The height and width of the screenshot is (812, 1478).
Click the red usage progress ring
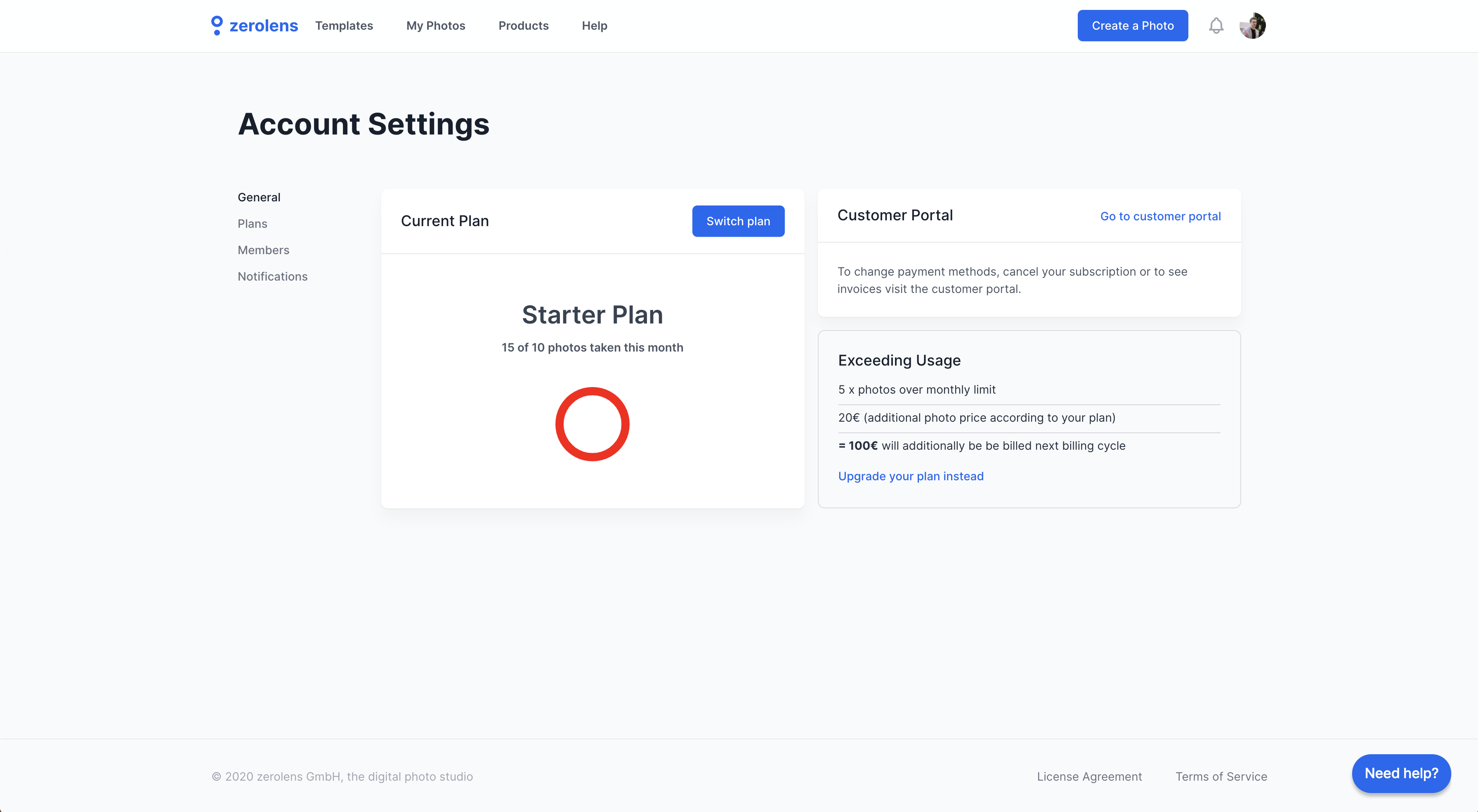click(x=592, y=424)
